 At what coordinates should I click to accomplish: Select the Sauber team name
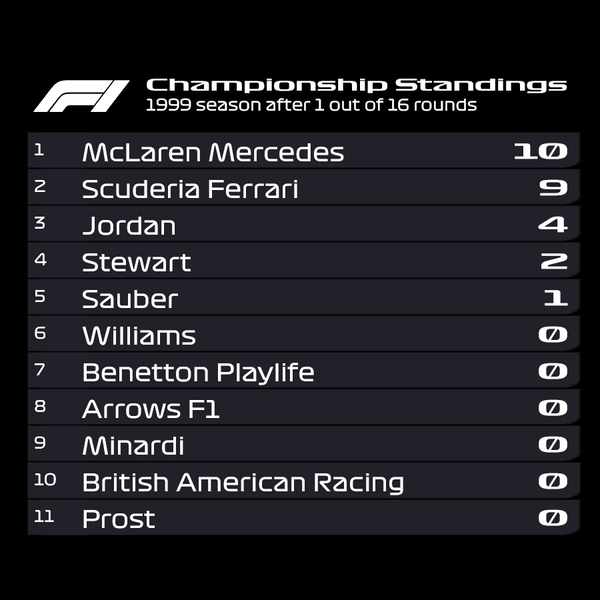[x=130, y=299]
